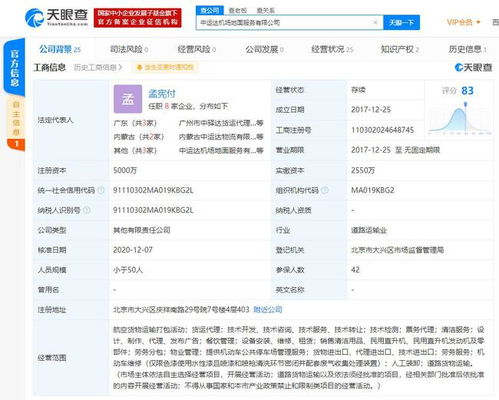Click the purple 孟 avatar
The height and width of the screenshot is (400, 499).
[x=128, y=99]
